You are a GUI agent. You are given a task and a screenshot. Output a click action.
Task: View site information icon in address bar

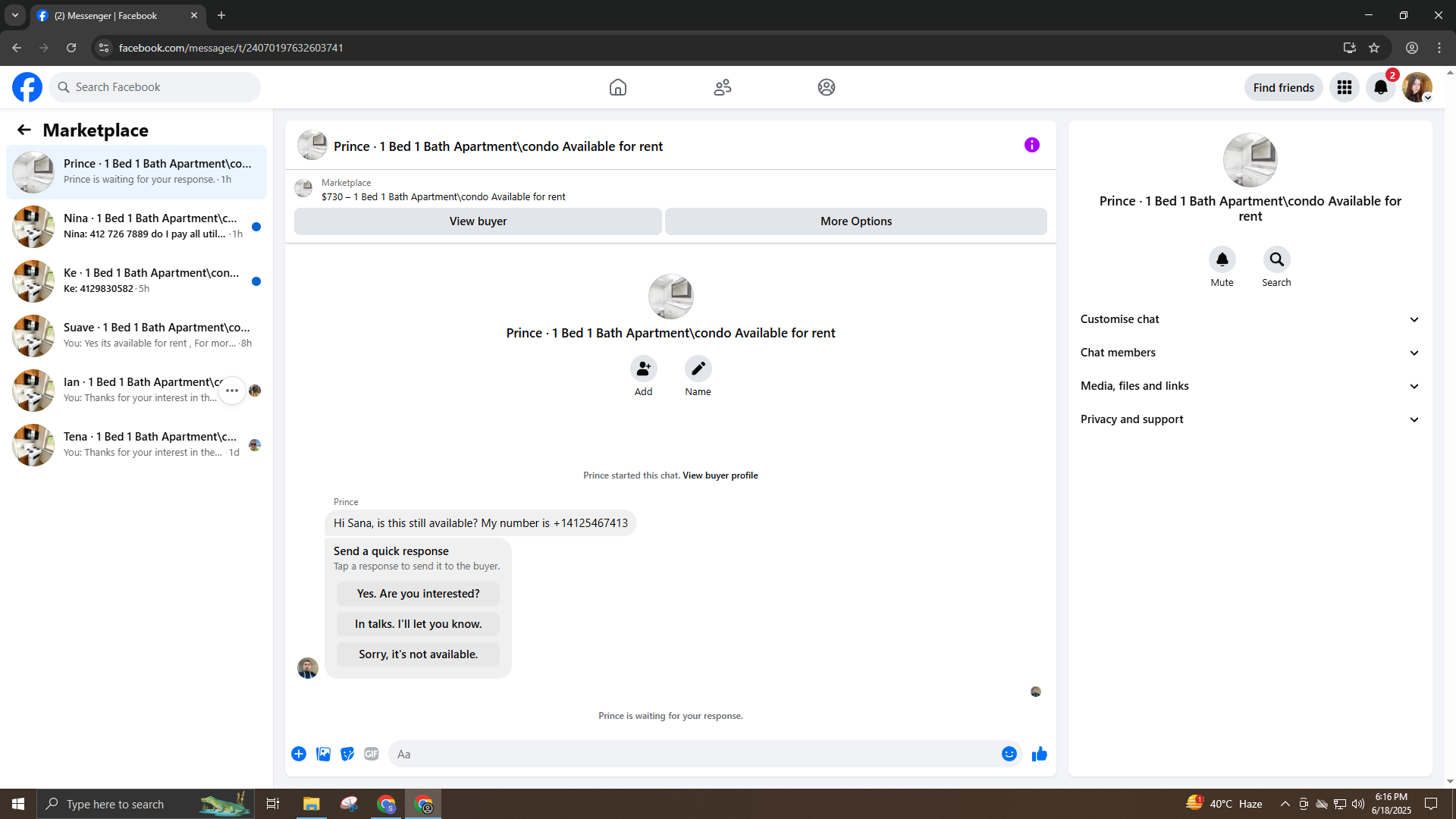coord(104,48)
